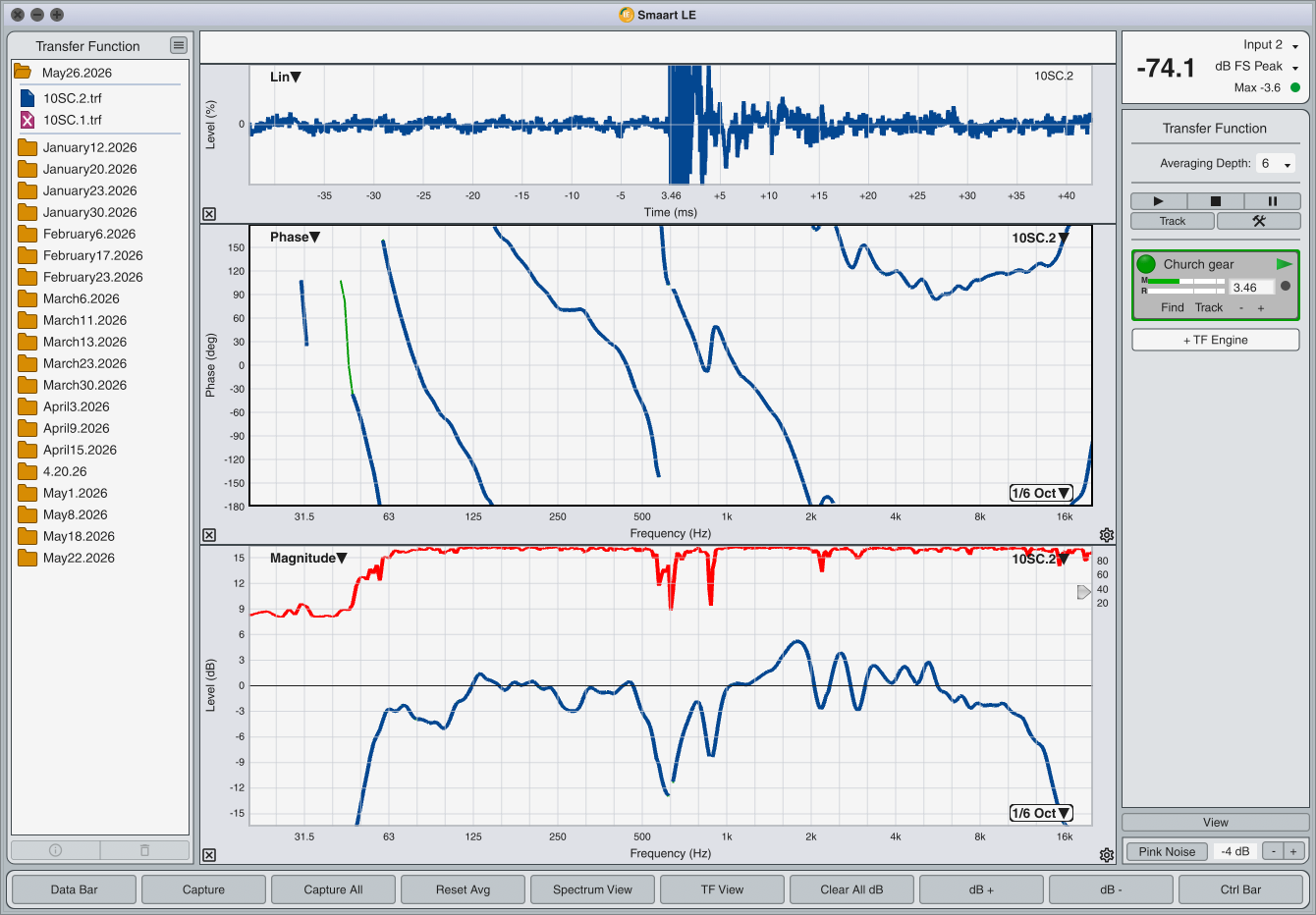Open measurement config tools button
Viewport: 1316px width, 915px height.
1259,221
